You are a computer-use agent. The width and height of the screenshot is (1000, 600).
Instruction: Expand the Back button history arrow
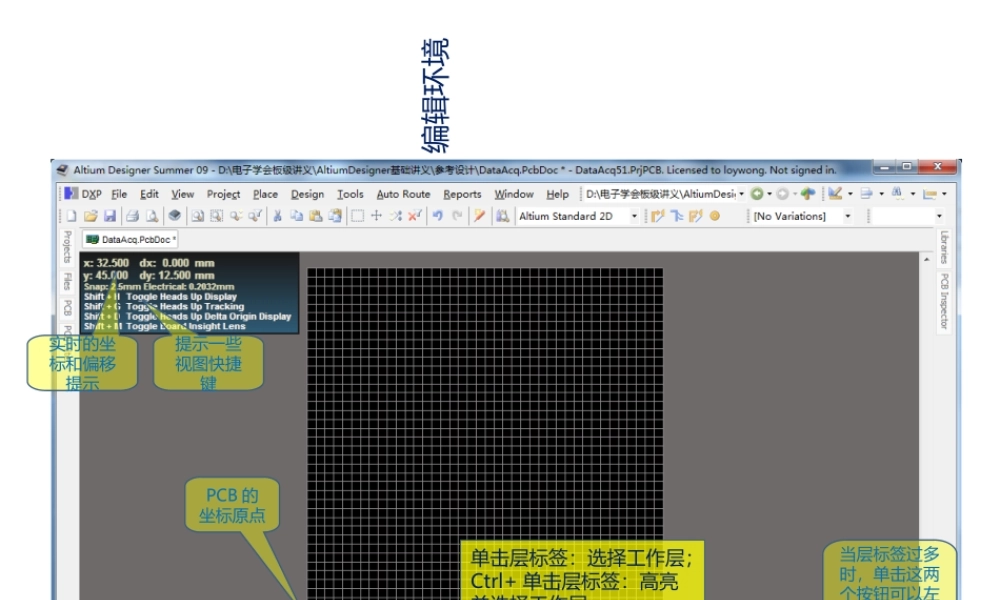tap(769, 194)
